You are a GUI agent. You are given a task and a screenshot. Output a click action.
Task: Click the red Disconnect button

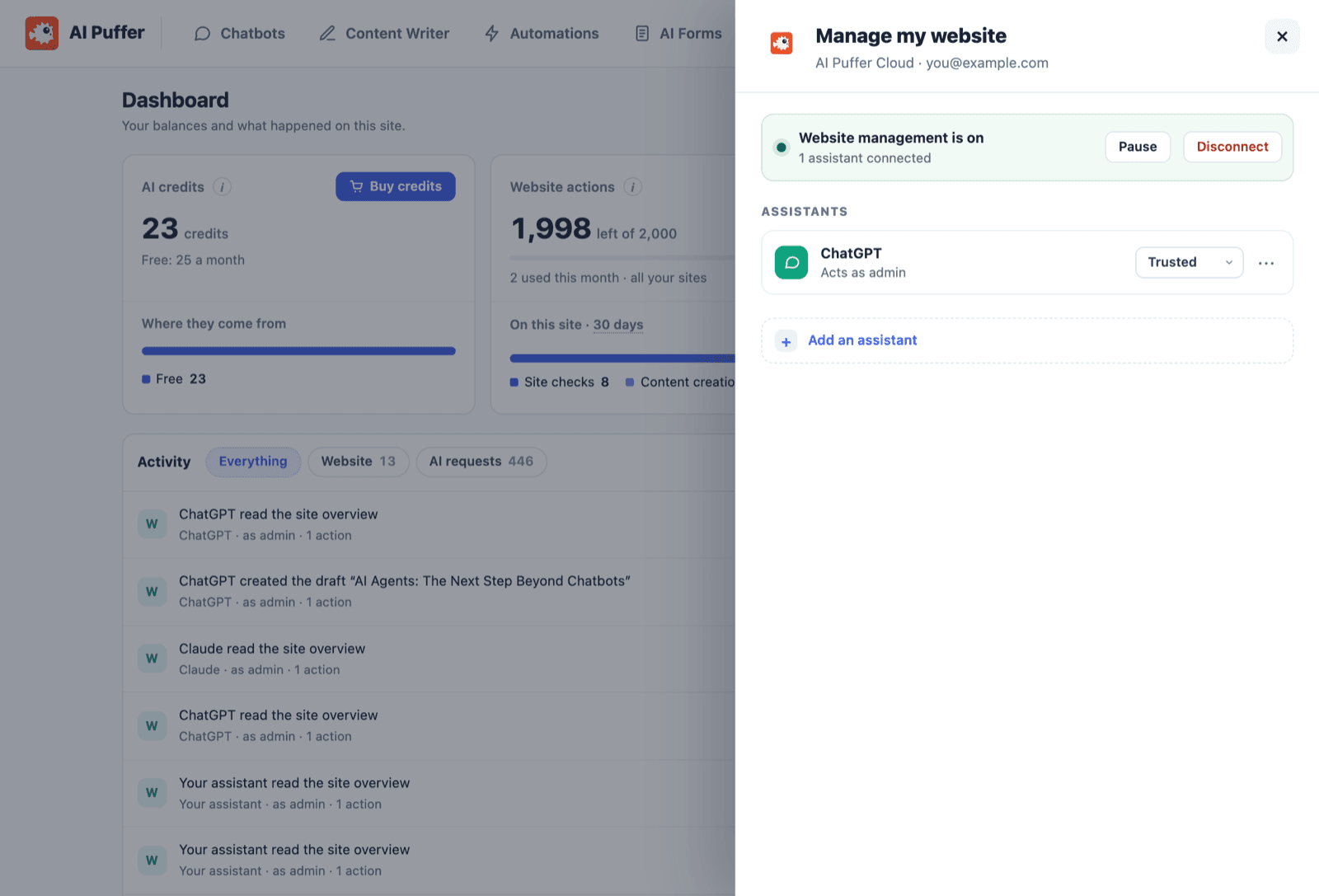(x=1232, y=147)
